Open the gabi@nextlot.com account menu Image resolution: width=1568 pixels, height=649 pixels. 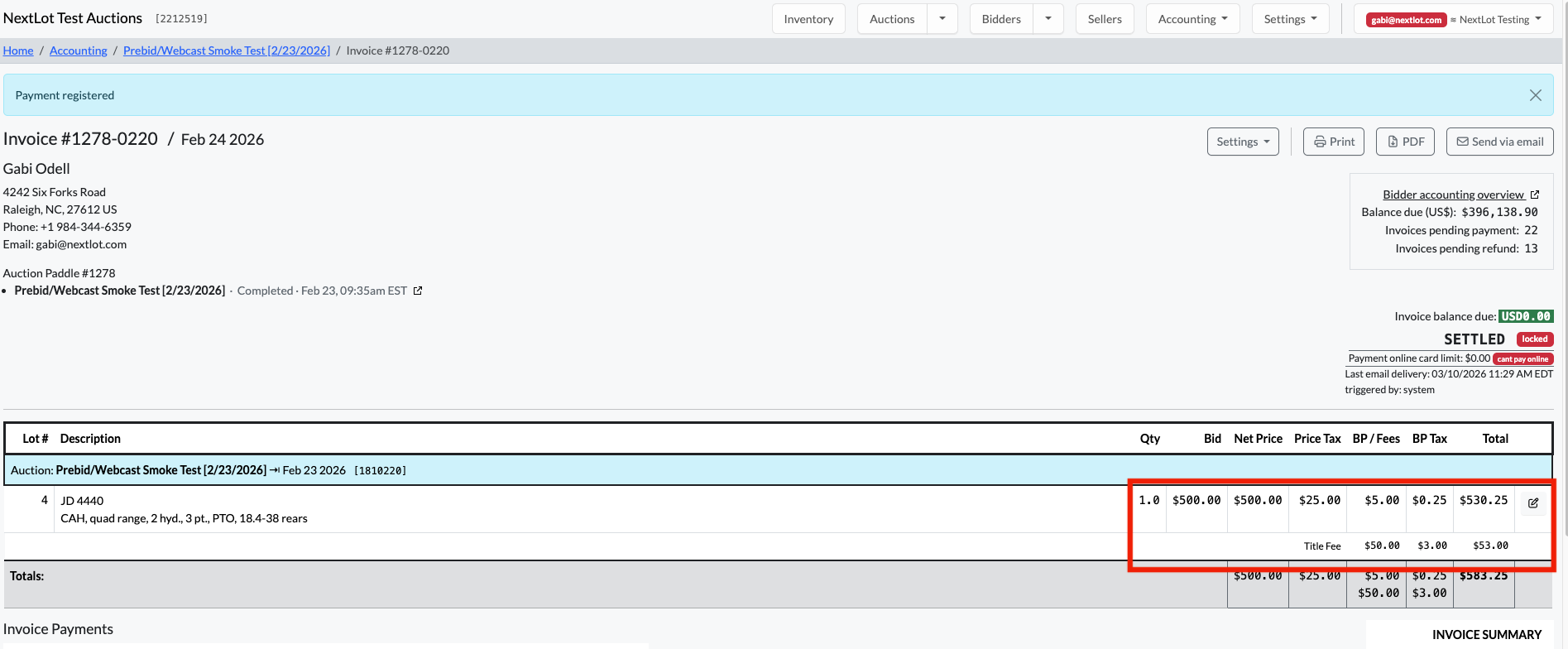coord(1454,19)
